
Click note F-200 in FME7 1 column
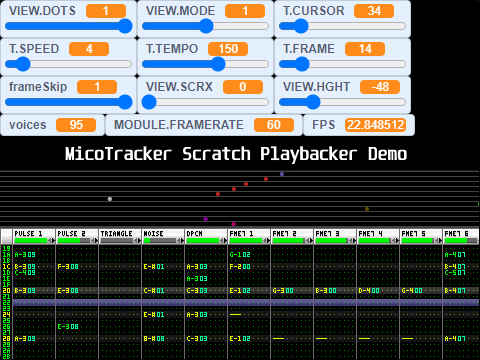pos(240,267)
